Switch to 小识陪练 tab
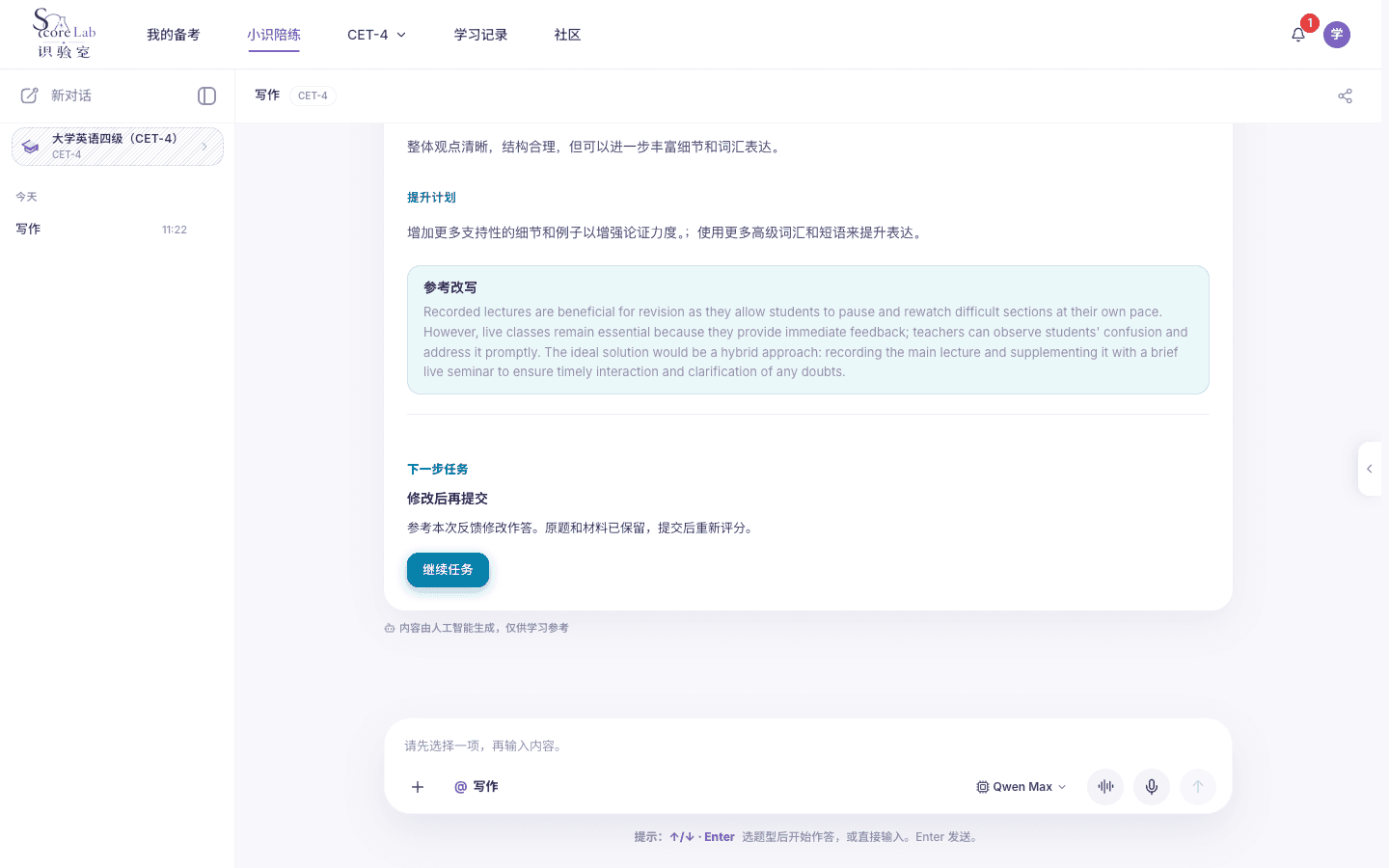The width and height of the screenshot is (1389, 868). pyautogui.click(x=274, y=35)
